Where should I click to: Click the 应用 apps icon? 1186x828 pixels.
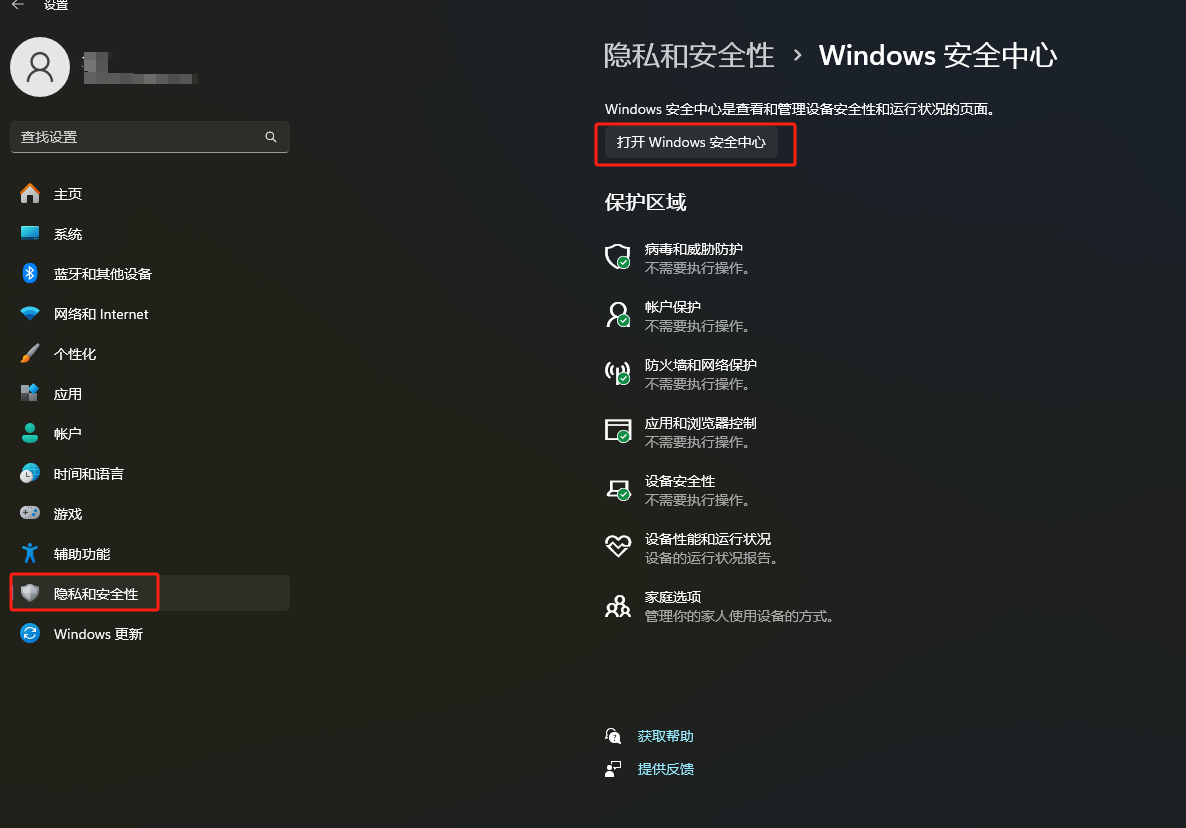30,393
